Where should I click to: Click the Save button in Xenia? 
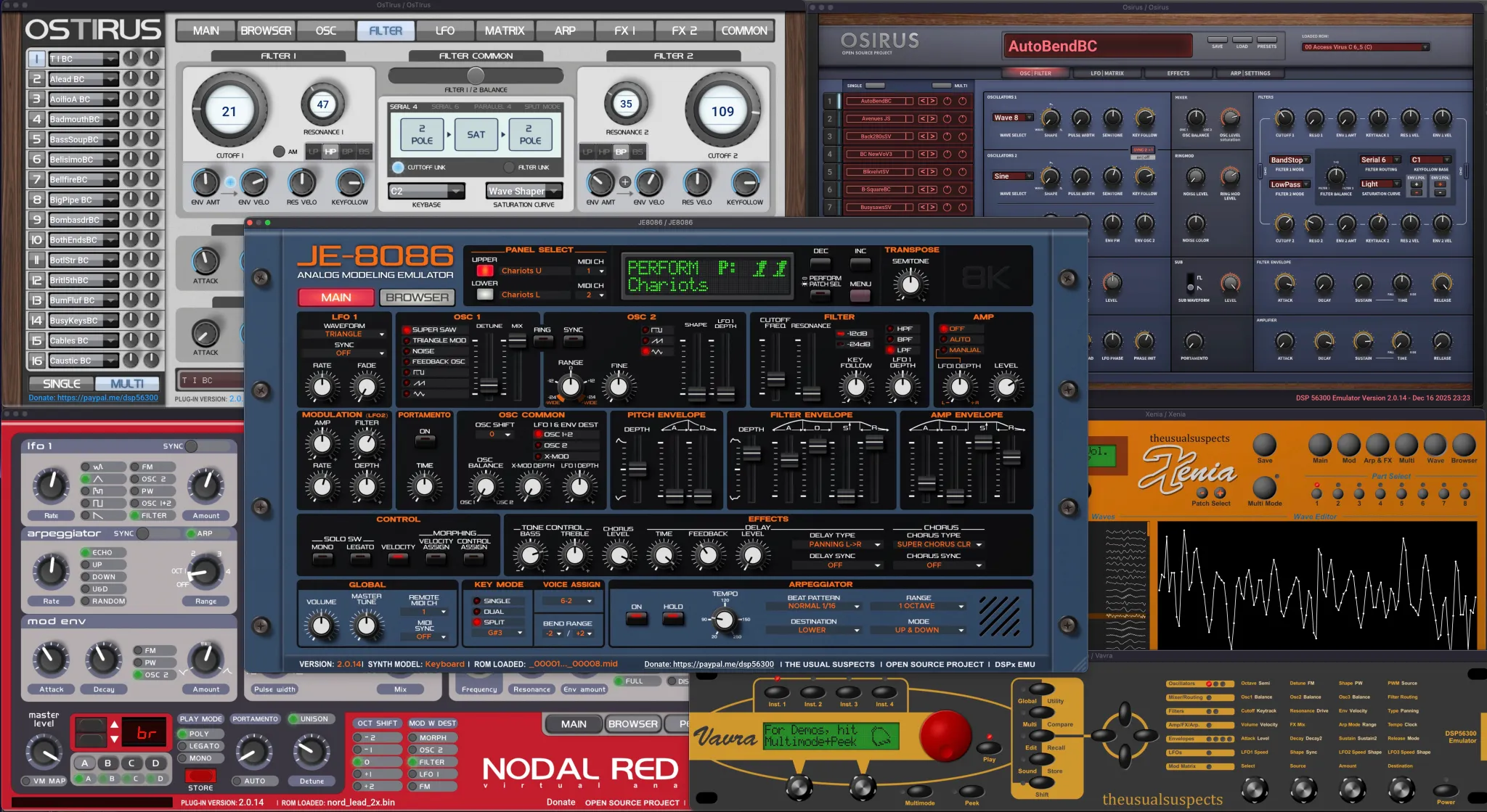1264,445
